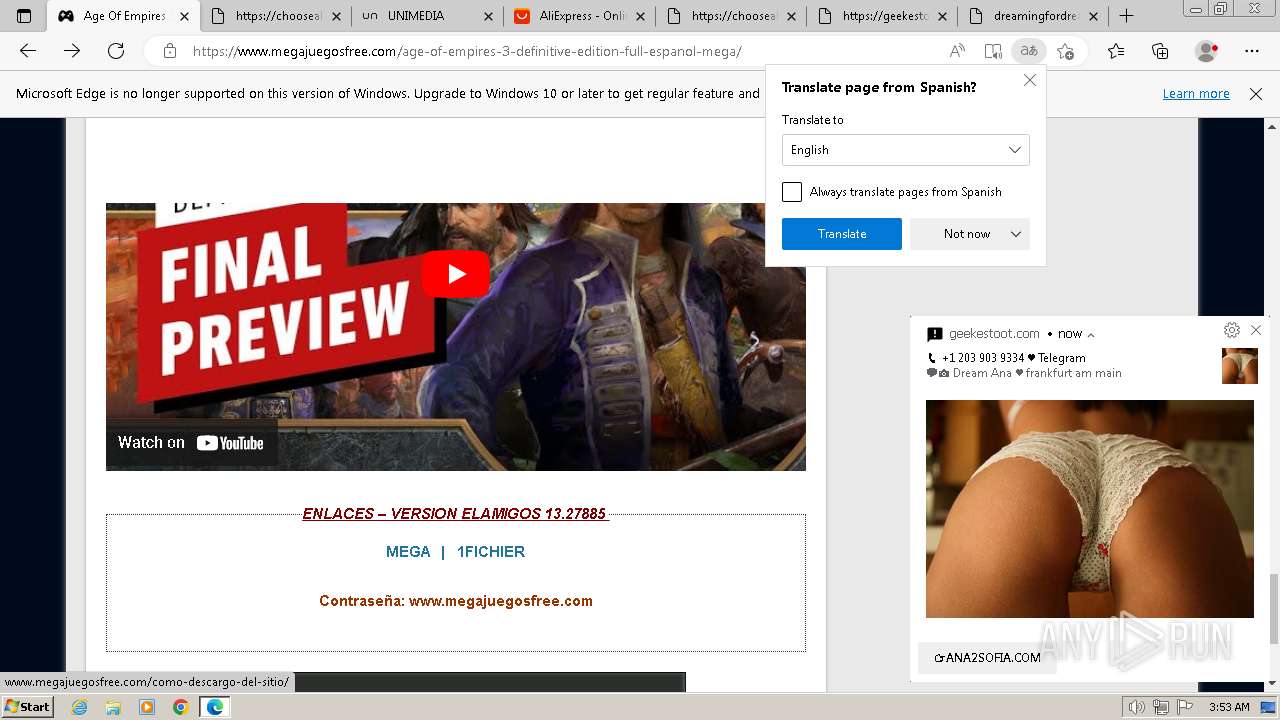Collapse the geekestoot notification chevron

point(1091,335)
